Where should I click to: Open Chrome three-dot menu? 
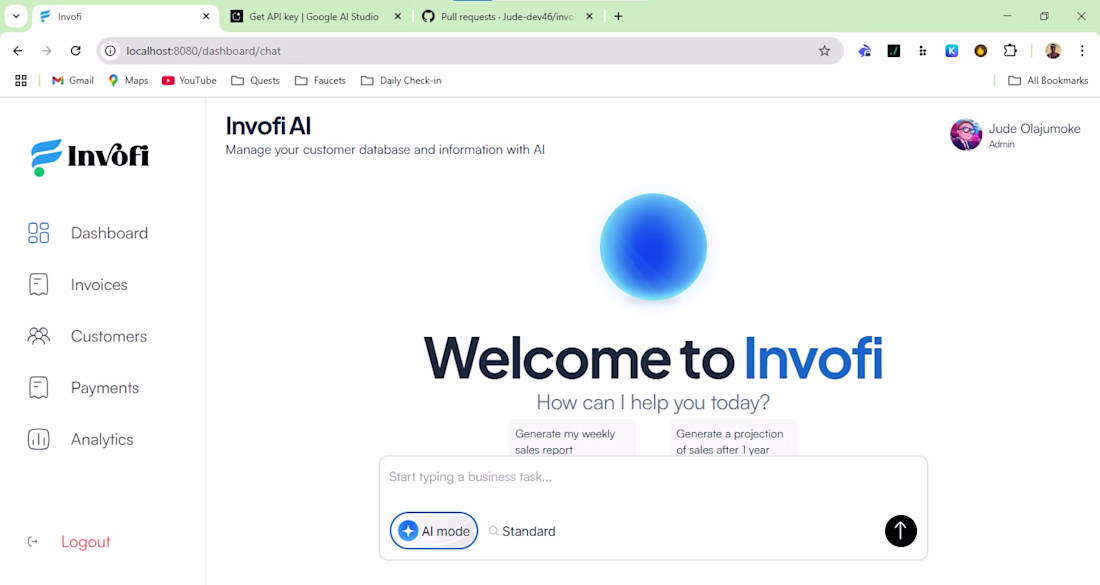[x=1082, y=51]
